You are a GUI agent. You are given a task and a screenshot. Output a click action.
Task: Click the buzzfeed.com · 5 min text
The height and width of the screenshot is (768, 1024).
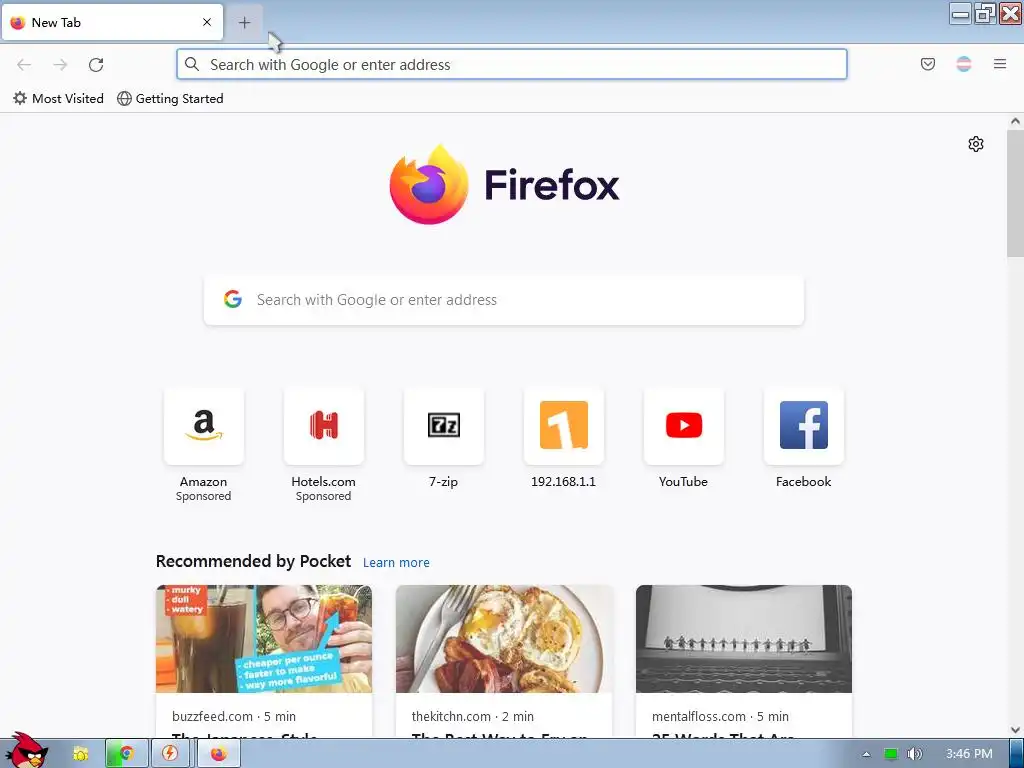pyautogui.click(x=234, y=716)
